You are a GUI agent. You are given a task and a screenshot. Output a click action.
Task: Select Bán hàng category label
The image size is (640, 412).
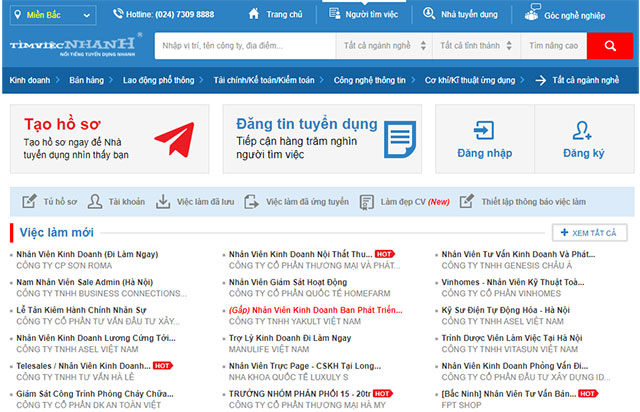87,80
